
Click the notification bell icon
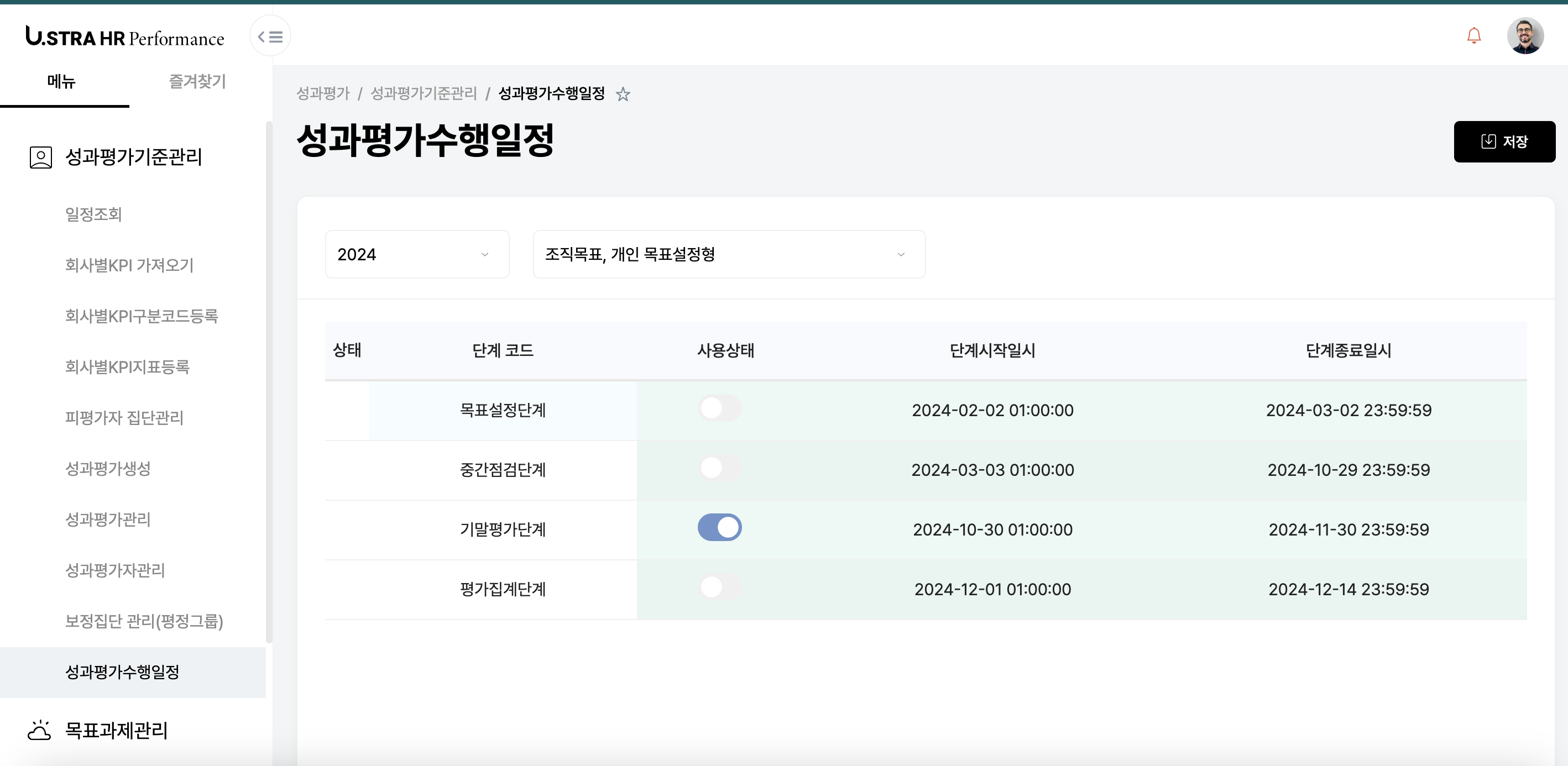(x=1473, y=36)
